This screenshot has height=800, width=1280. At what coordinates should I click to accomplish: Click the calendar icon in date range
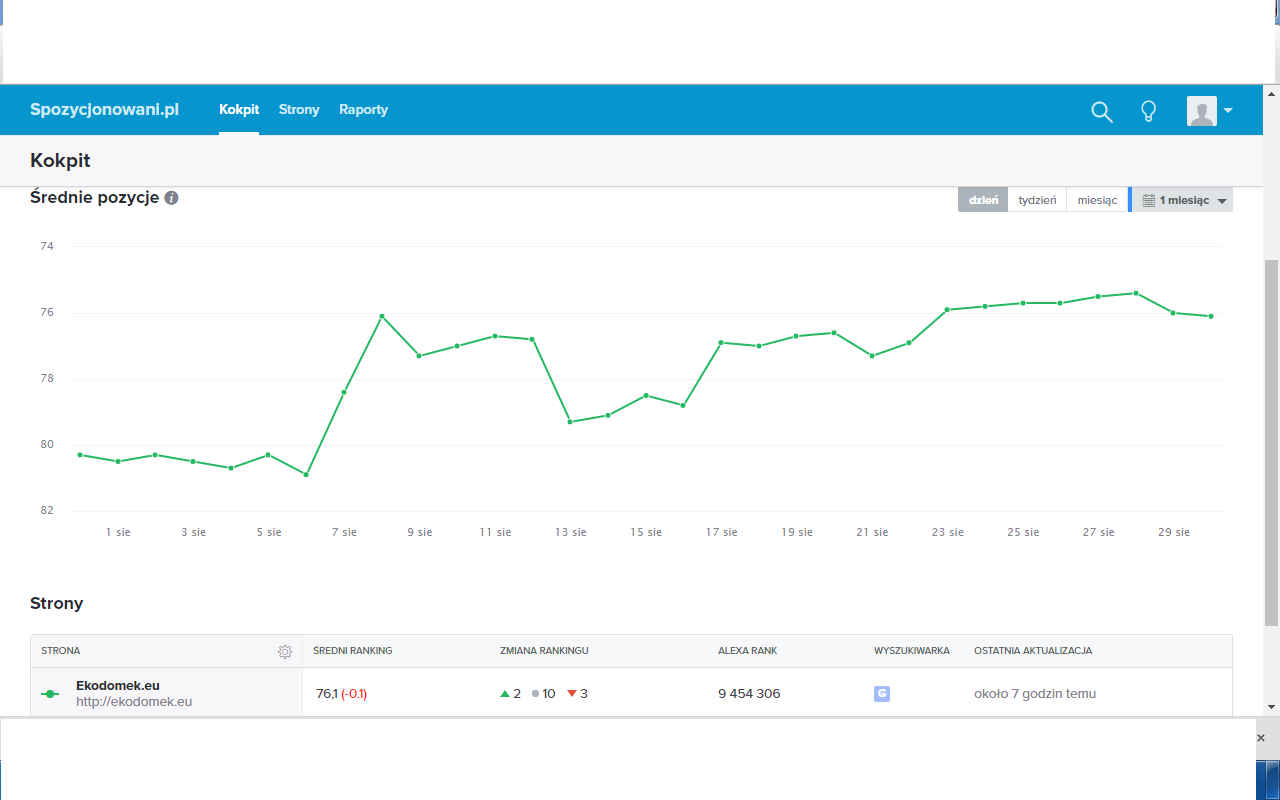pyautogui.click(x=1148, y=200)
